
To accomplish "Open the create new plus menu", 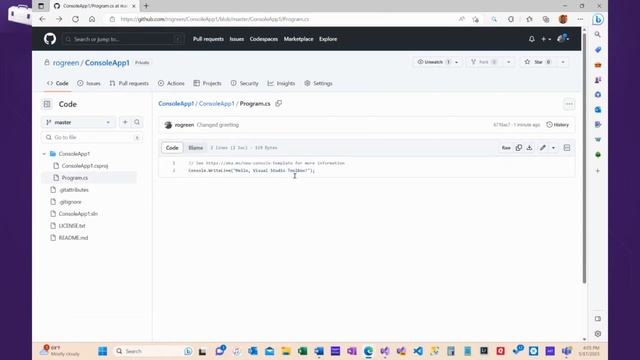I will (x=546, y=39).
